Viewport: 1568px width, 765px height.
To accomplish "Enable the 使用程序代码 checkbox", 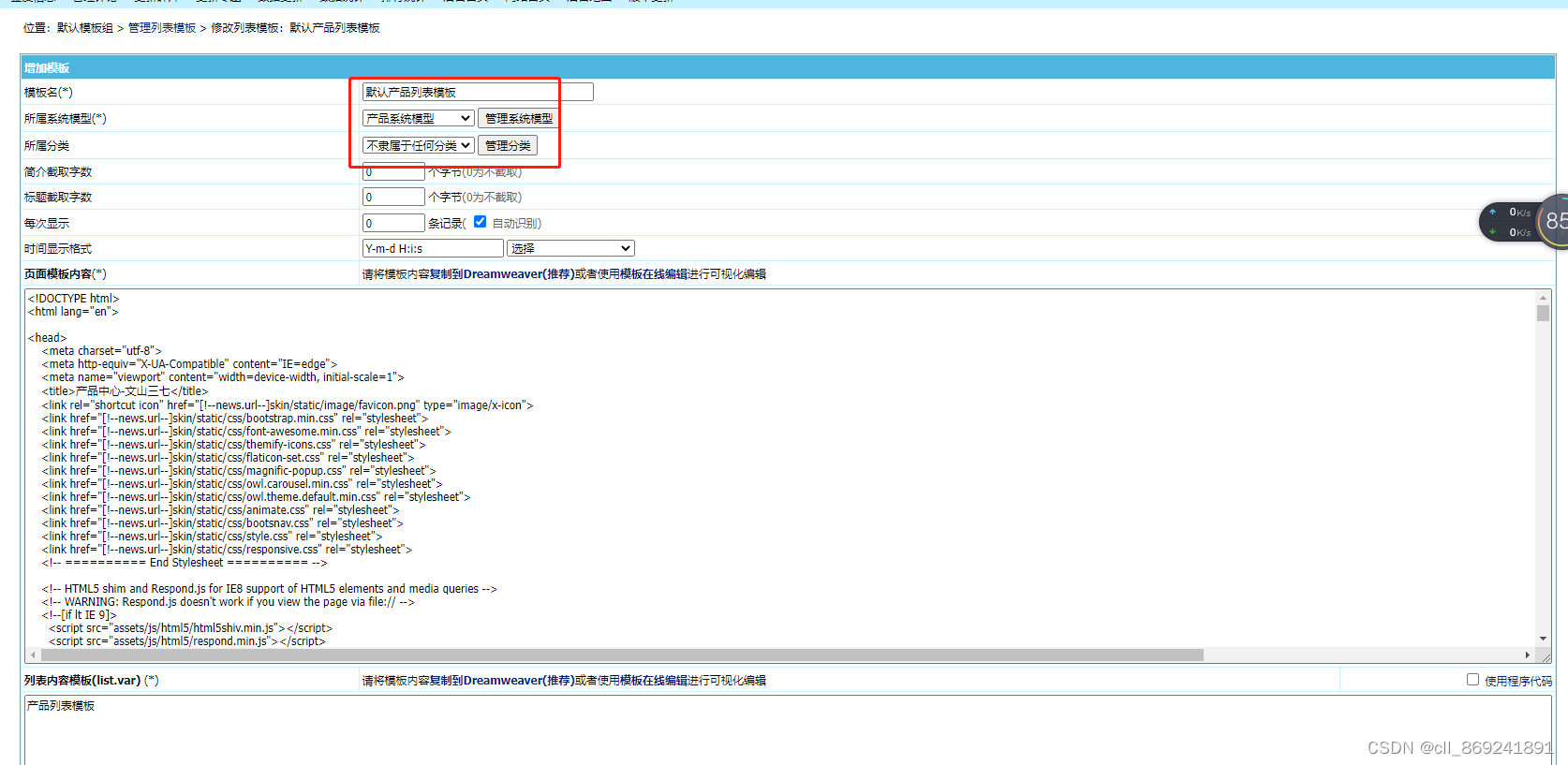I will (x=1472, y=680).
